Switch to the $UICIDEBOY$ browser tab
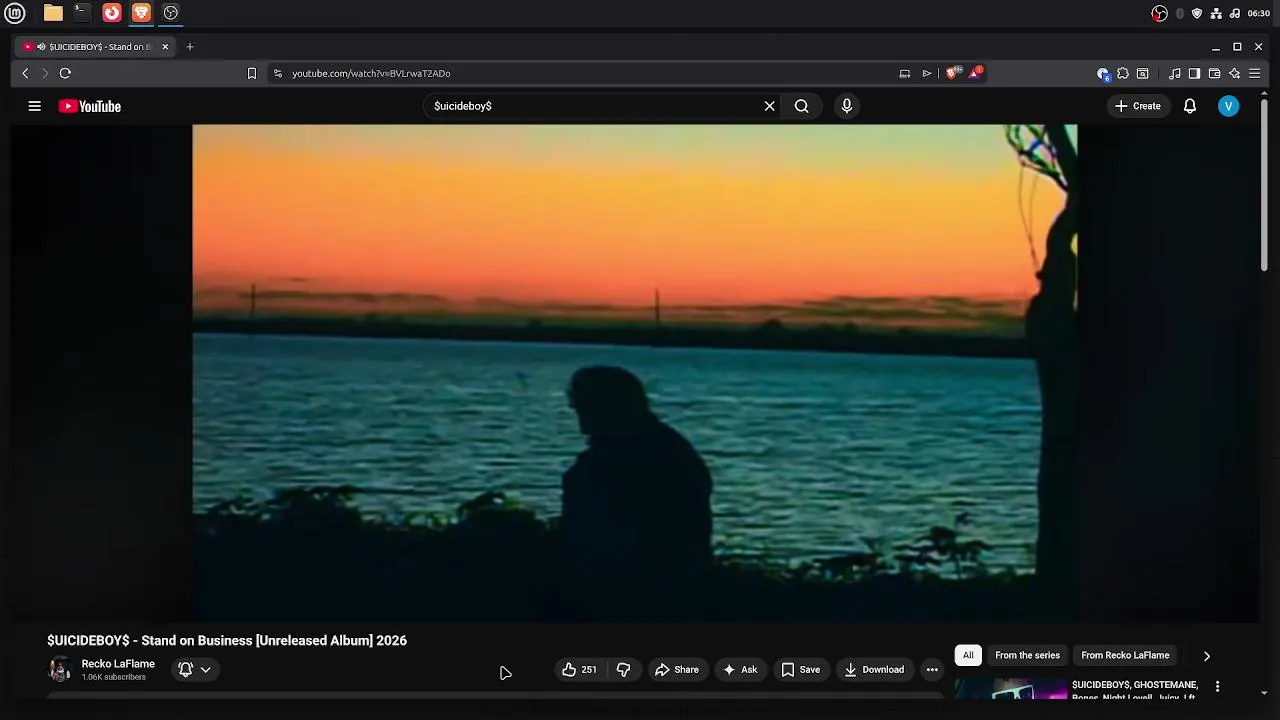 pos(93,47)
